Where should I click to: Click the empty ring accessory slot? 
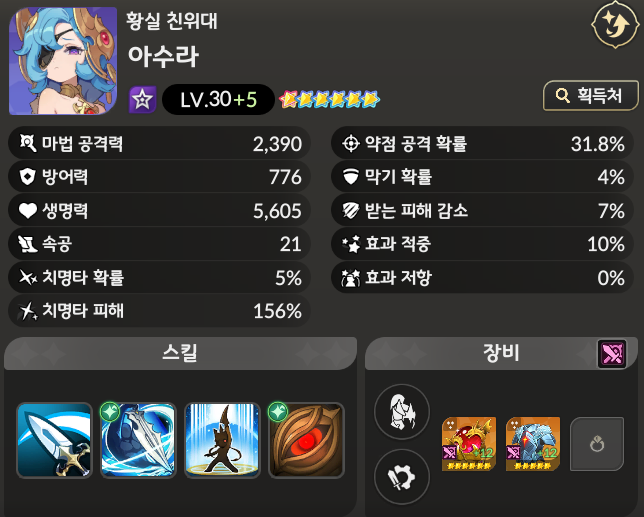[597, 444]
